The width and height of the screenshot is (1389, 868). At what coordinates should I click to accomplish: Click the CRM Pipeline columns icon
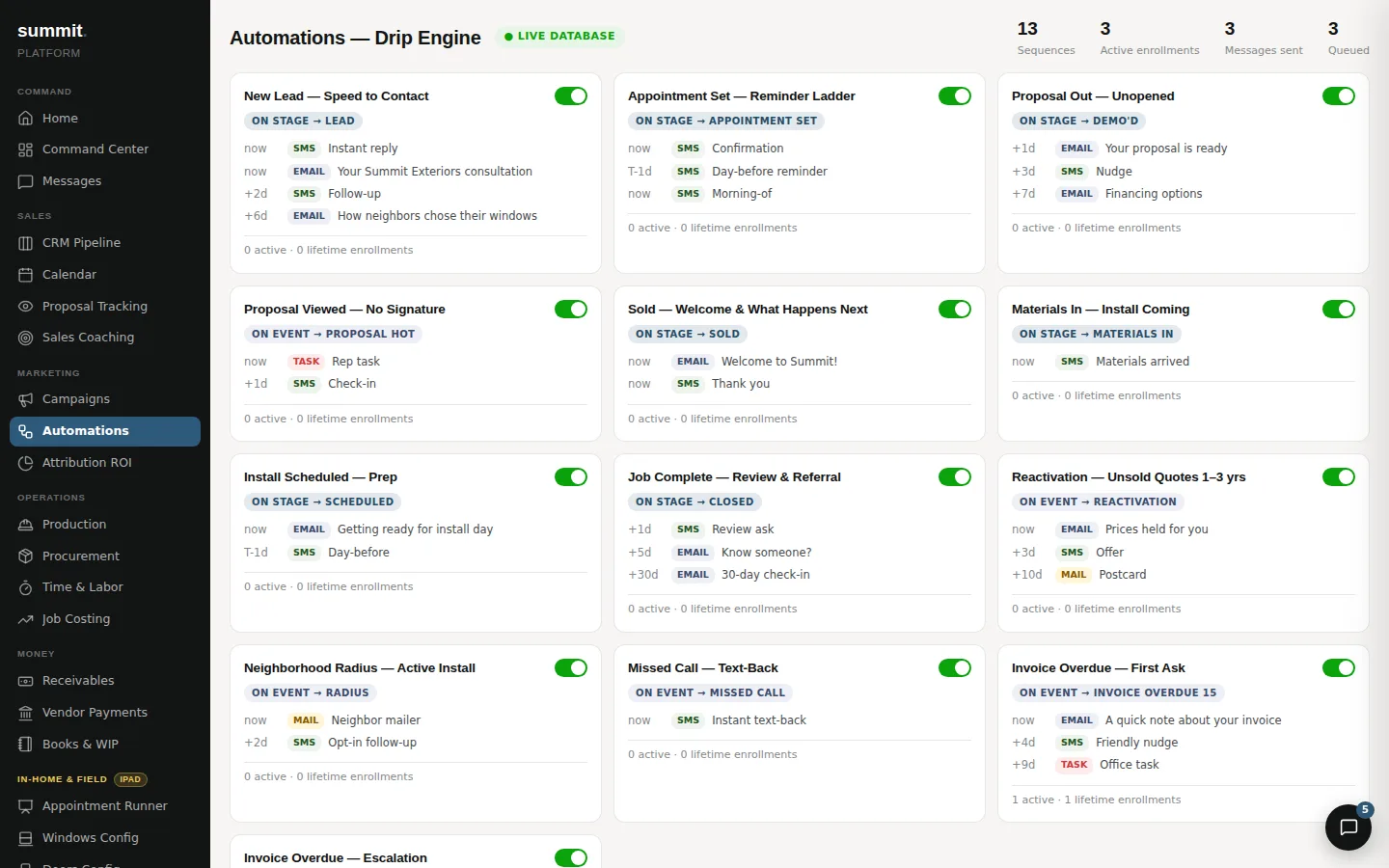point(26,243)
